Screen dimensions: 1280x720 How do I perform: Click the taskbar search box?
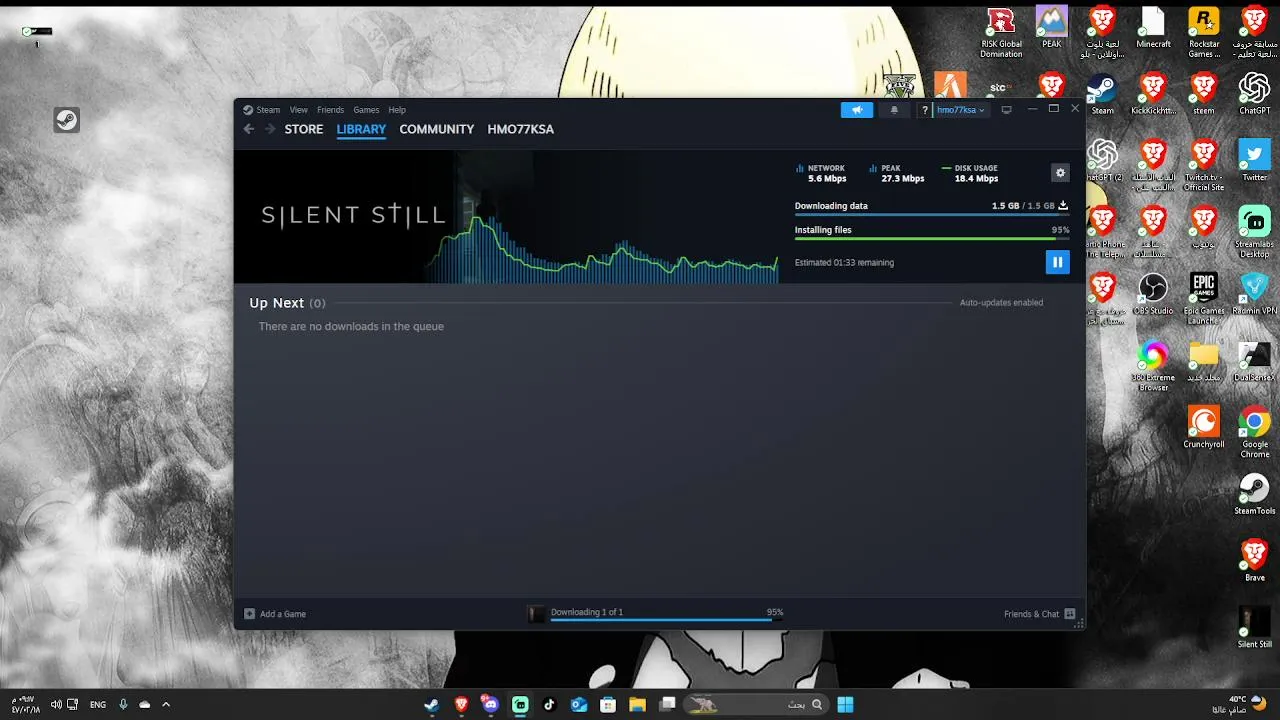pos(756,704)
